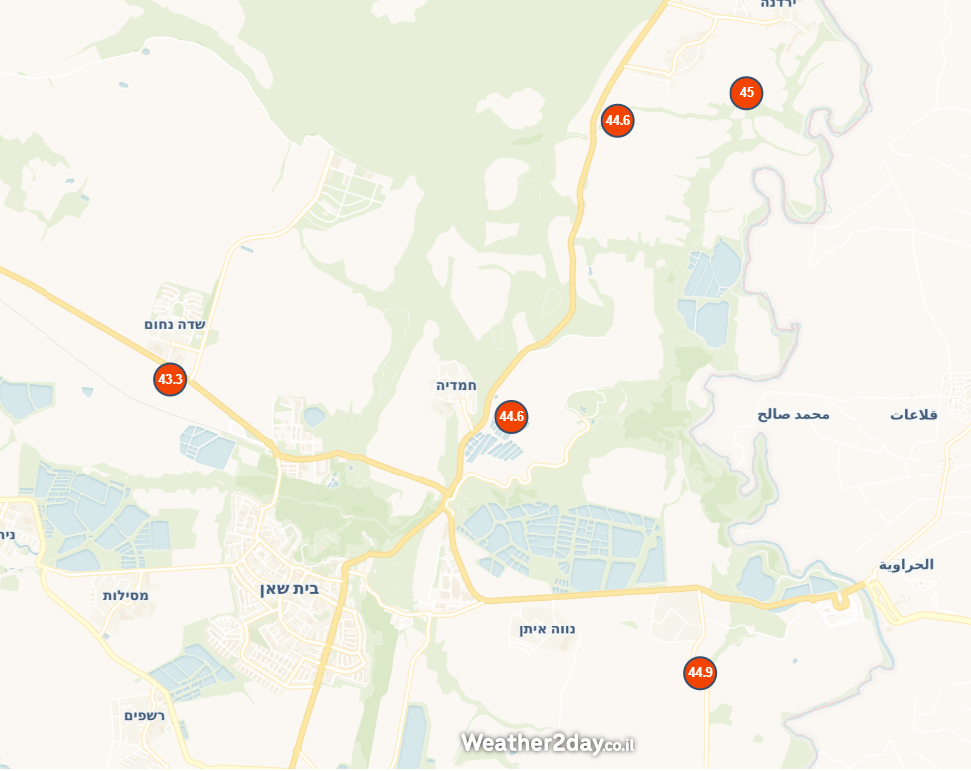Image resolution: width=971 pixels, height=771 pixels.
Task: Select the main road junction south of חמדיה
Action: tap(447, 495)
